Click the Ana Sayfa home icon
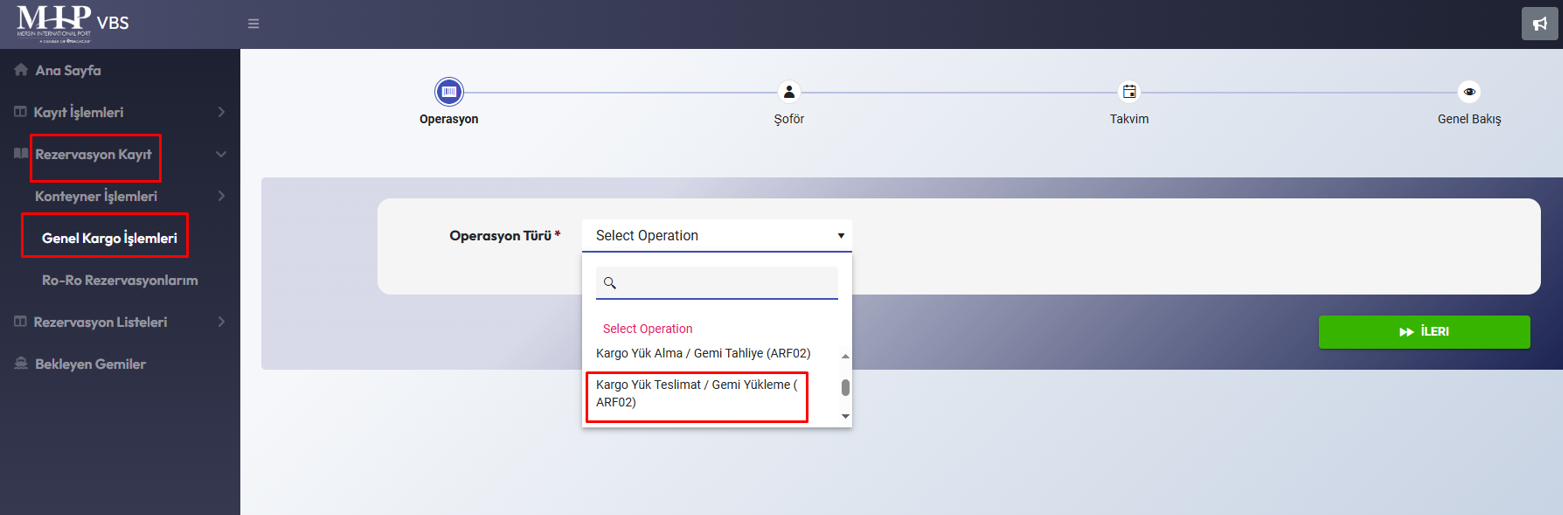Screen dimensions: 1563x515 click(20, 71)
